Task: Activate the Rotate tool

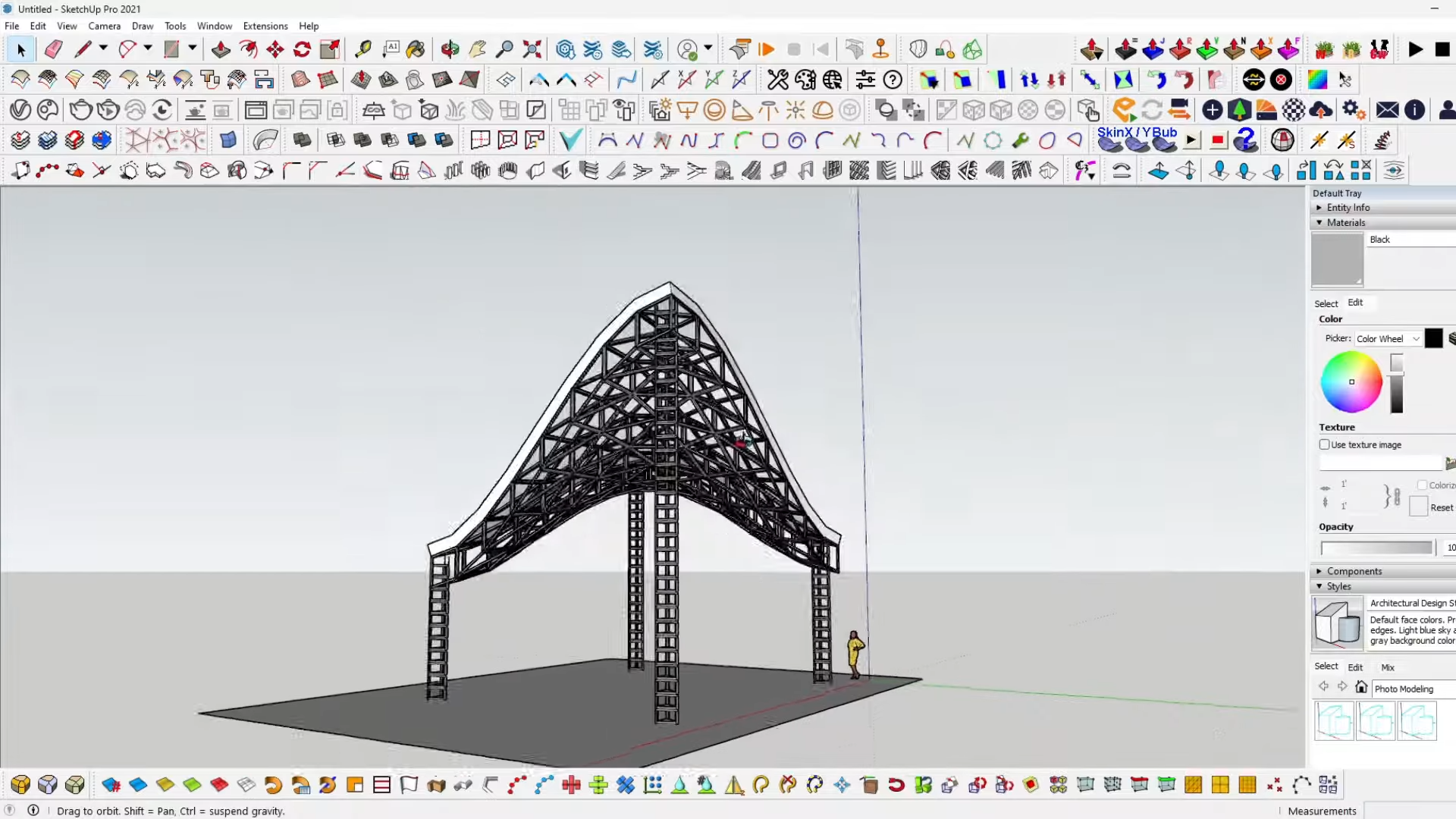Action: point(302,50)
